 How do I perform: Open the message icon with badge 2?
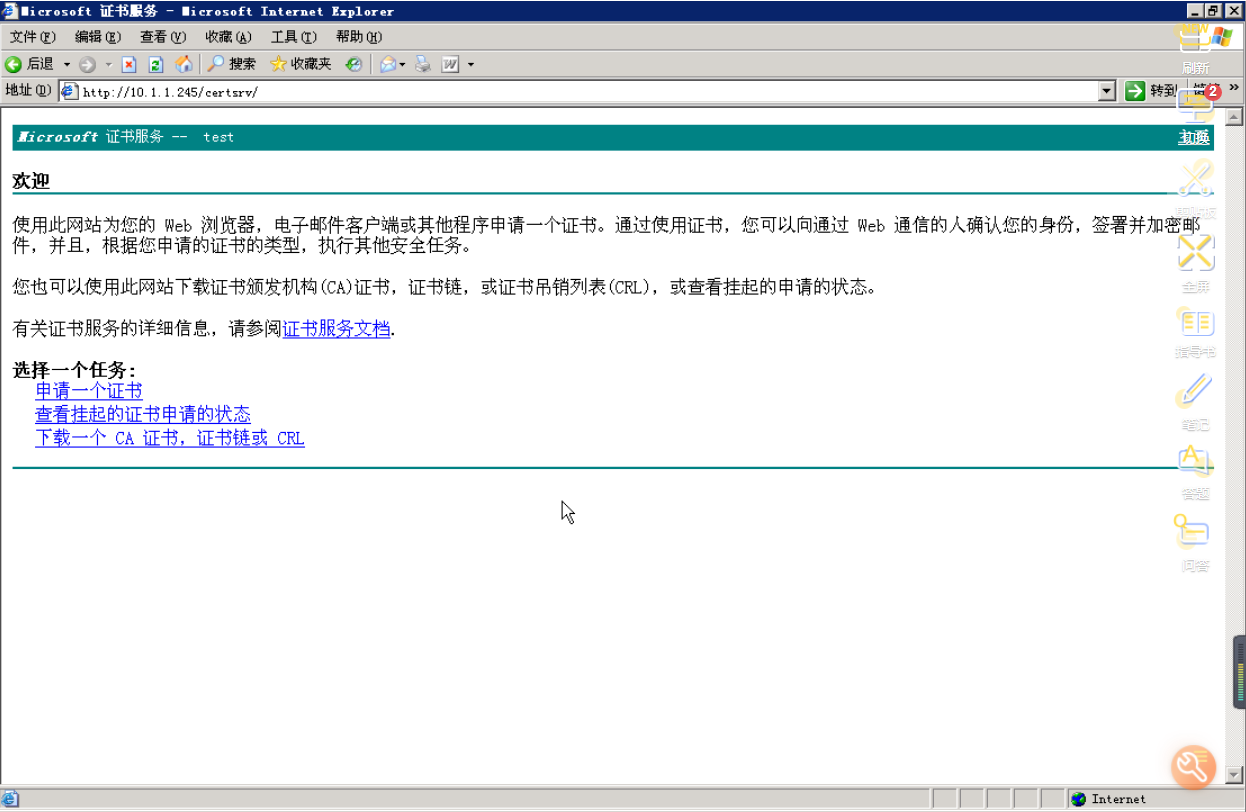pyautogui.click(x=1196, y=105)
